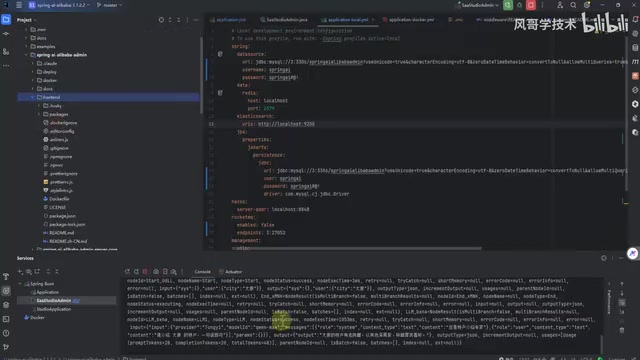Open the Git tool window icon
The height and width of the screenshot is (360, 640).
(6, 347)
